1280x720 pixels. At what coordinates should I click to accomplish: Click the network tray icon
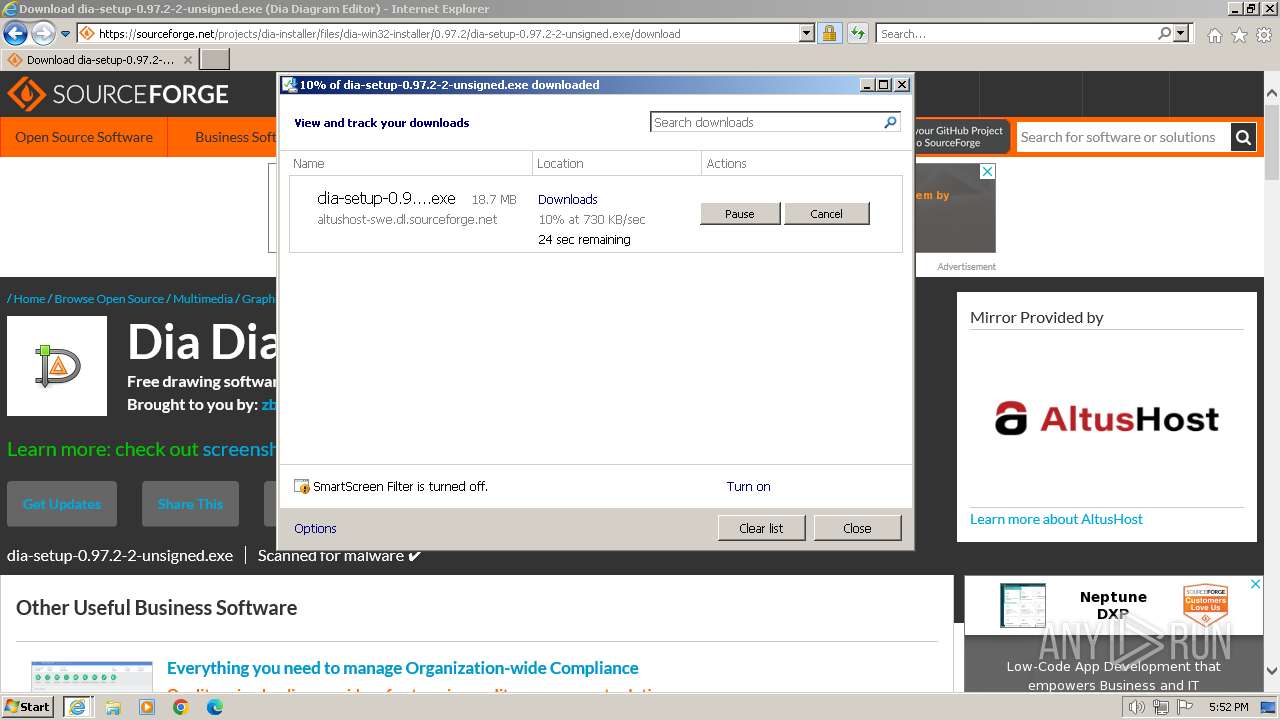coord(1160,707)
